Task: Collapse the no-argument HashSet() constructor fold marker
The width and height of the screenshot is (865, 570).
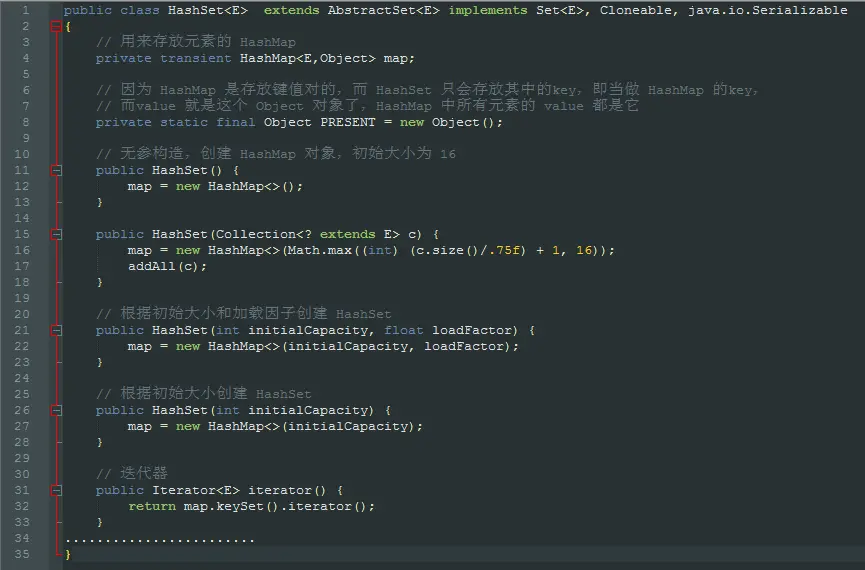Action: click(x=56, y=171)
